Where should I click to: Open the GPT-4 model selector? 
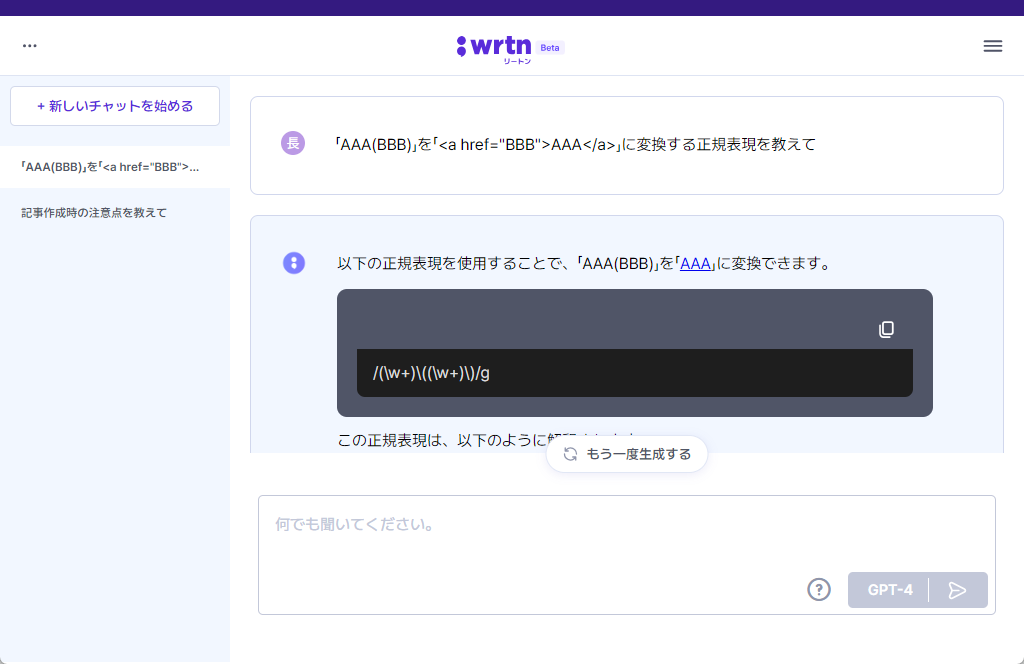891,590
